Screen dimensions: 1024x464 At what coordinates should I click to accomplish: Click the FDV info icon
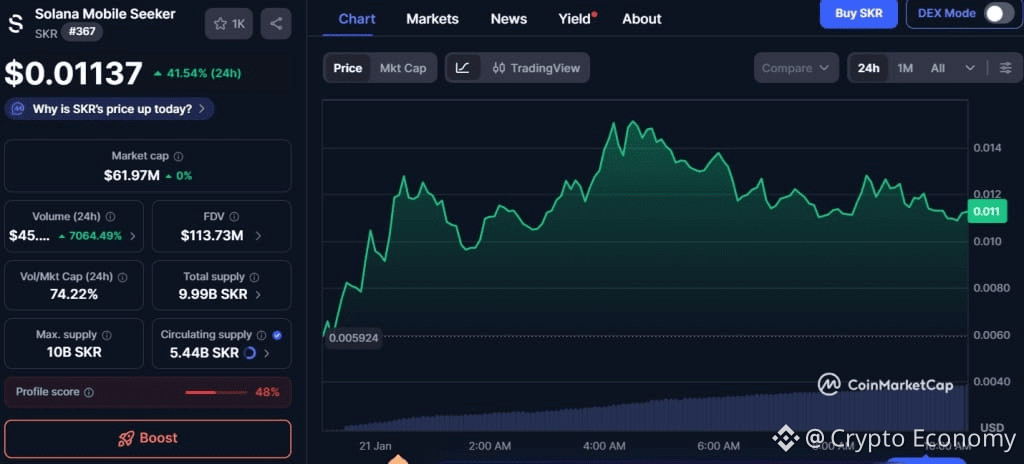[234, 216]
